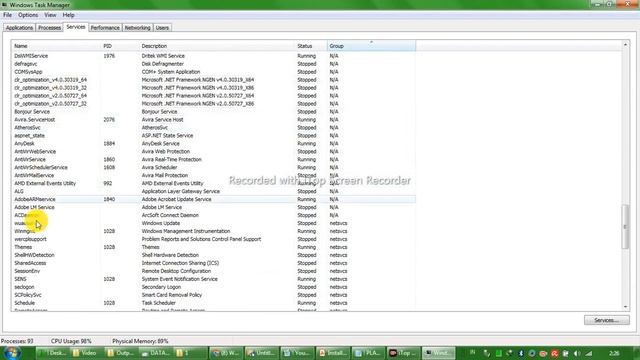Image resolution: width=640 pixels, height=360 pixels.
Task: Select the Schedule service name cell
Action: [x=24, y=303]
